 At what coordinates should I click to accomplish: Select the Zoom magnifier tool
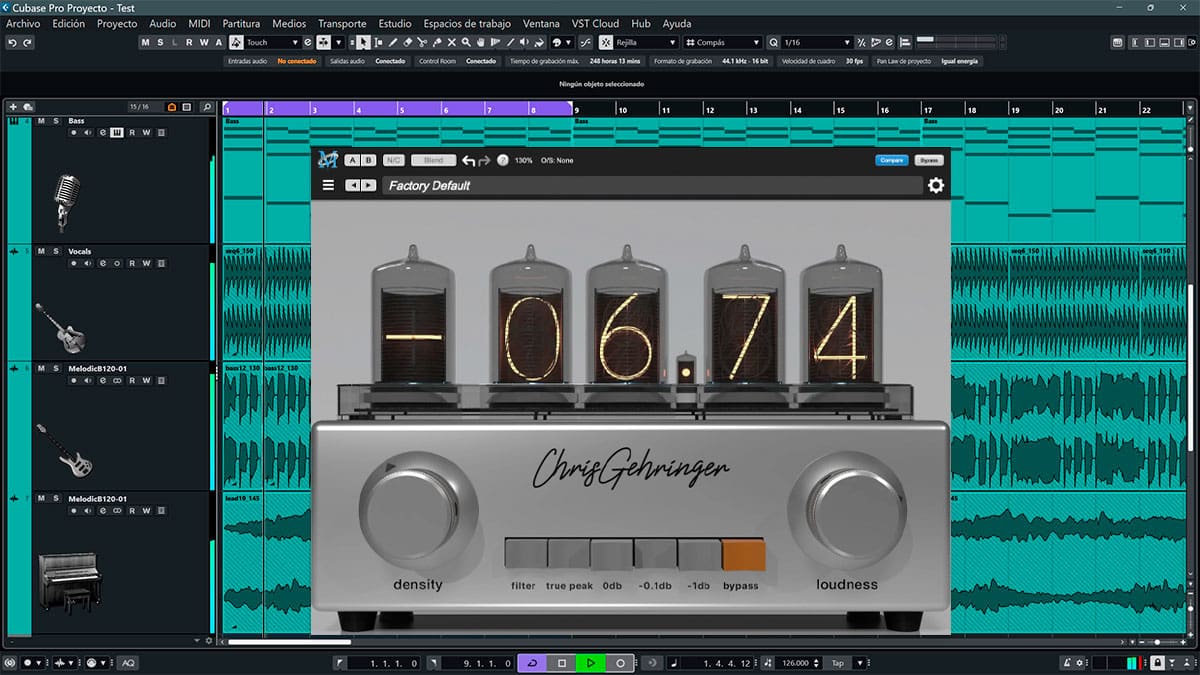pyautogui.click(x=466, y=43)
